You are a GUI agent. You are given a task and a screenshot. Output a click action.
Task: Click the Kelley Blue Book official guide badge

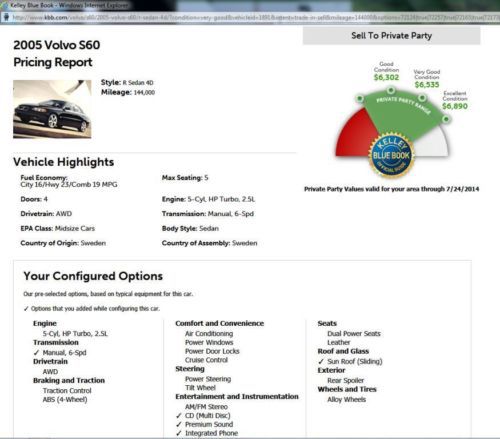click(391, 155)
